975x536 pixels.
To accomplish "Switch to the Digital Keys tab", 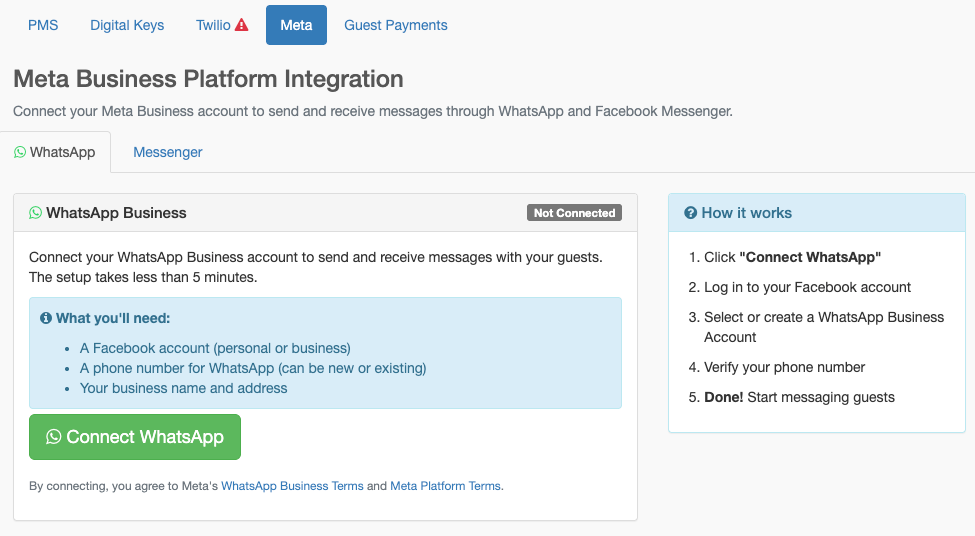I will coord(127,25).
